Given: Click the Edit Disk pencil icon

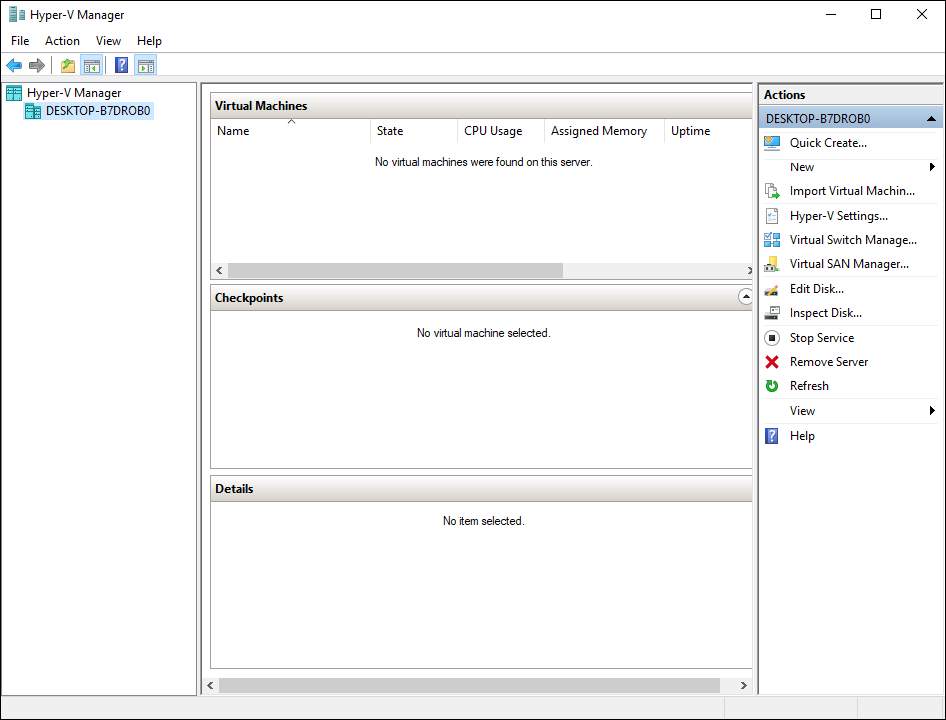Looking at the screenshot, I should [x=772, y=289].
